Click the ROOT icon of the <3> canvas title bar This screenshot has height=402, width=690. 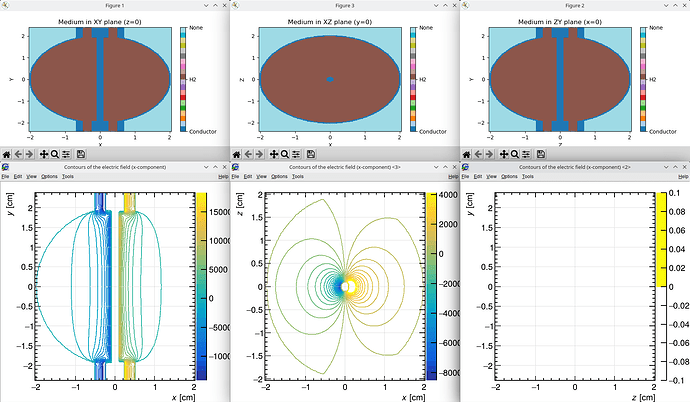[235, 165]
